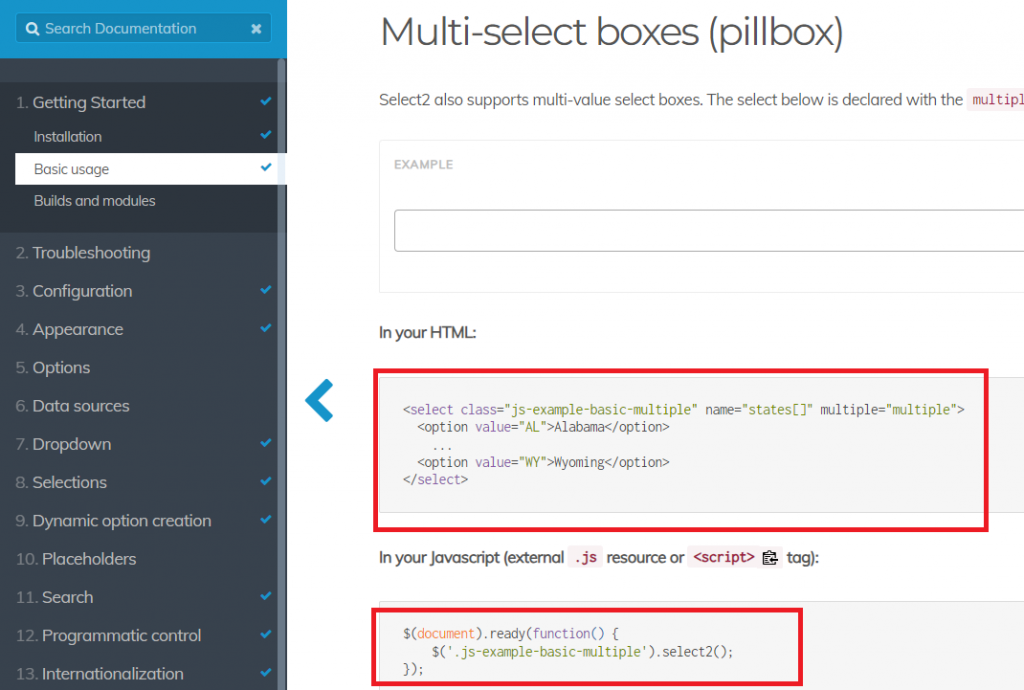Click checkmark beside Programmatic control
Screen dimensions: 1024x690
(266, 634)
